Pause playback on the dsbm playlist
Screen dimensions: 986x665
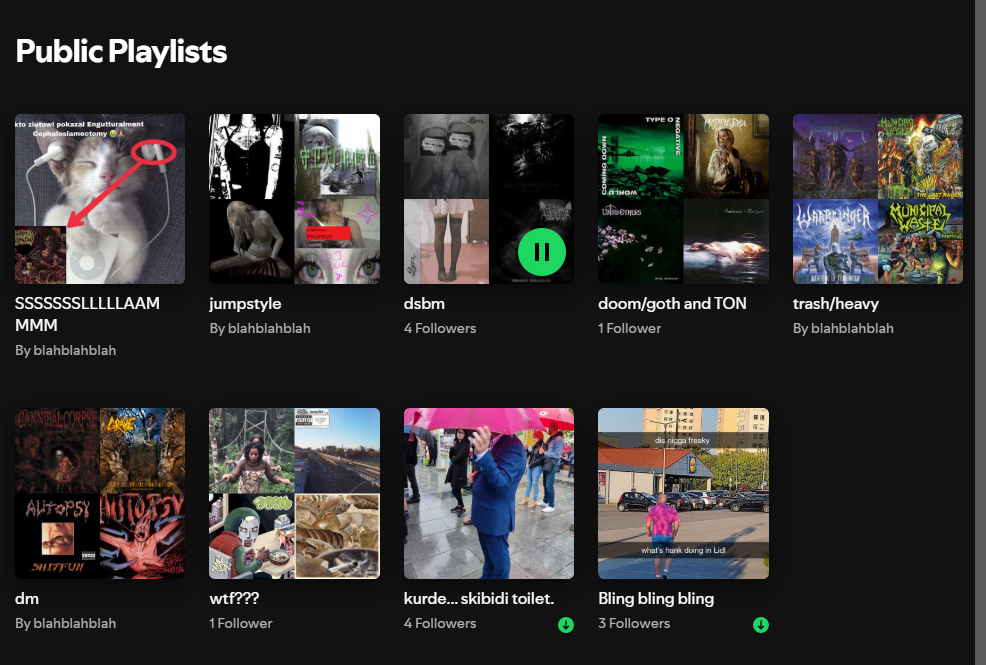click(x=542, y=252)
